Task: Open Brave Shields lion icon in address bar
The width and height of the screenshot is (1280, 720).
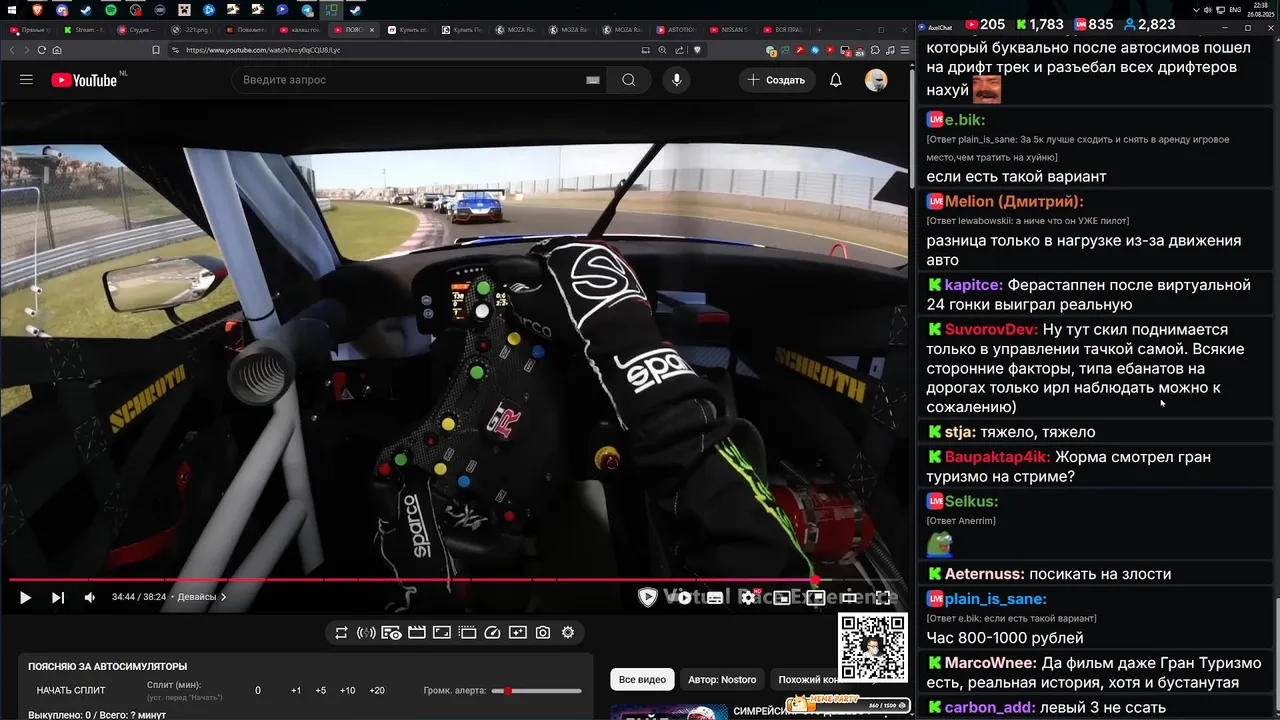Action: (x=698, y=50)
